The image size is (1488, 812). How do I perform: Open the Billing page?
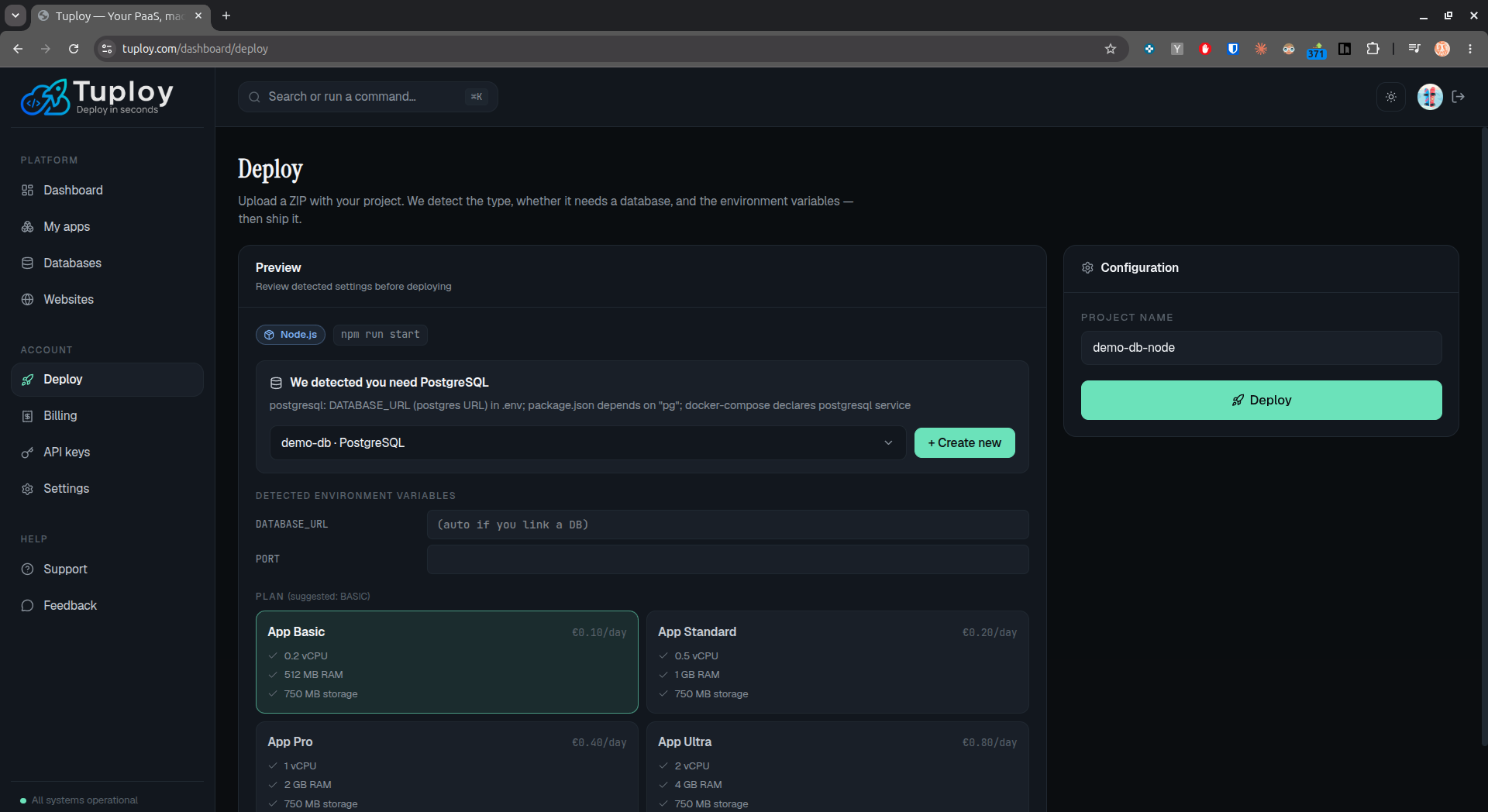(x=107, y=416)
